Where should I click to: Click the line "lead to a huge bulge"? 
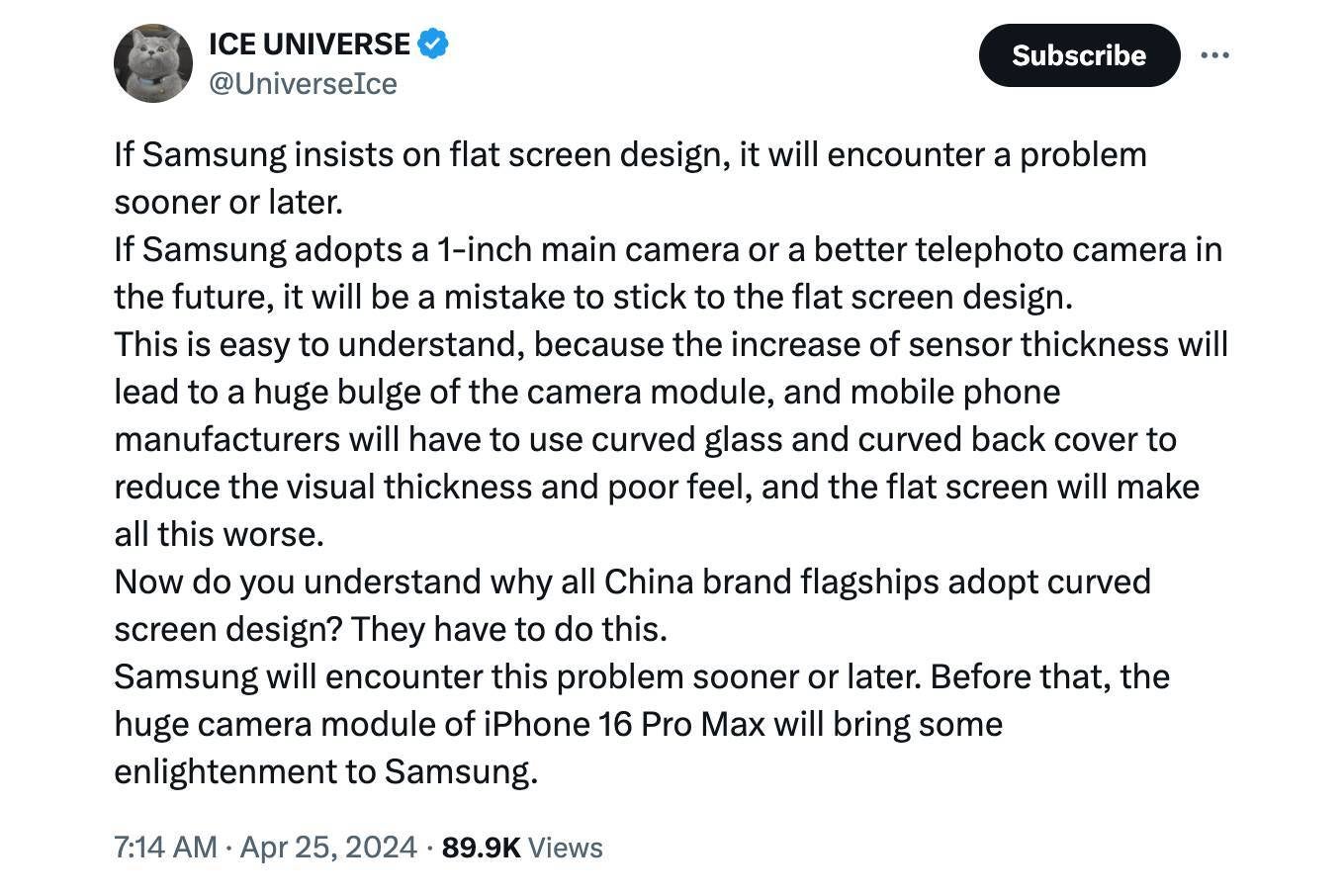pyautogui.click(x=587, y=392)
